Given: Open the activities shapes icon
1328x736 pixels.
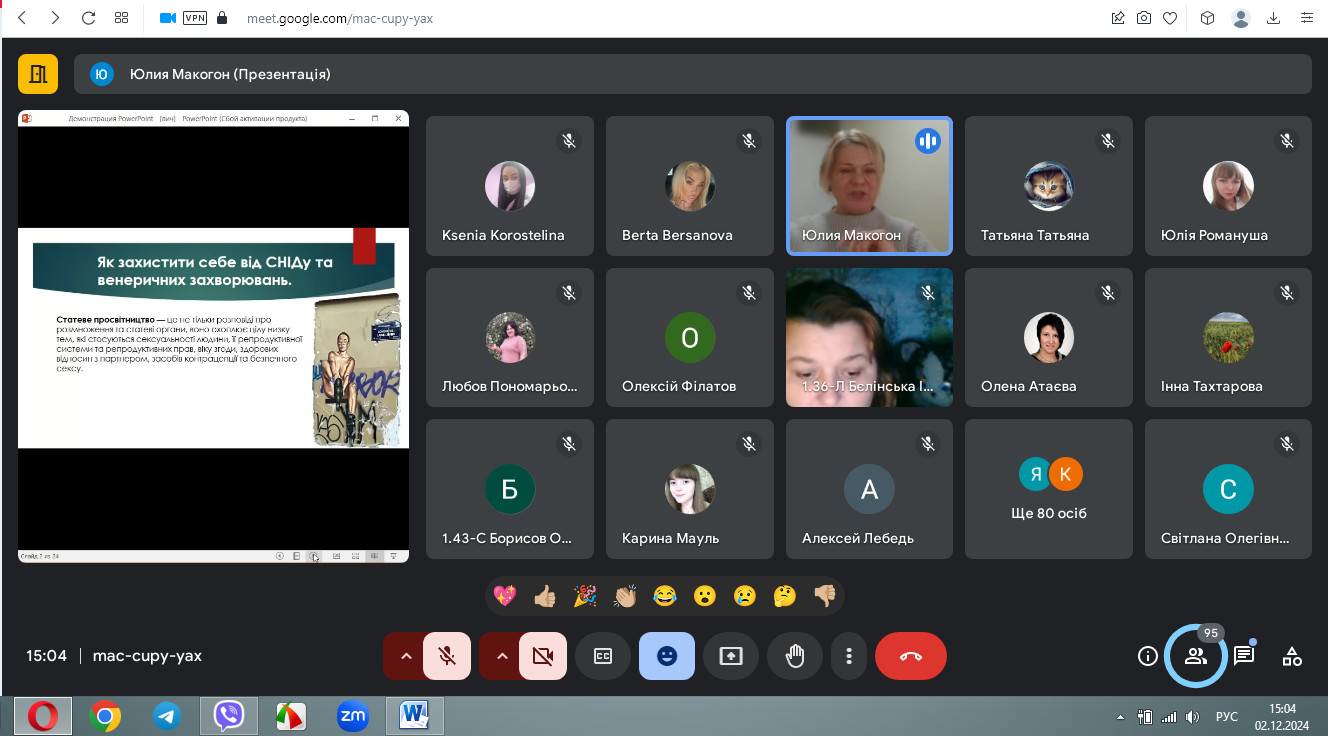Looking at the screenshot, I should [1292, 656].
